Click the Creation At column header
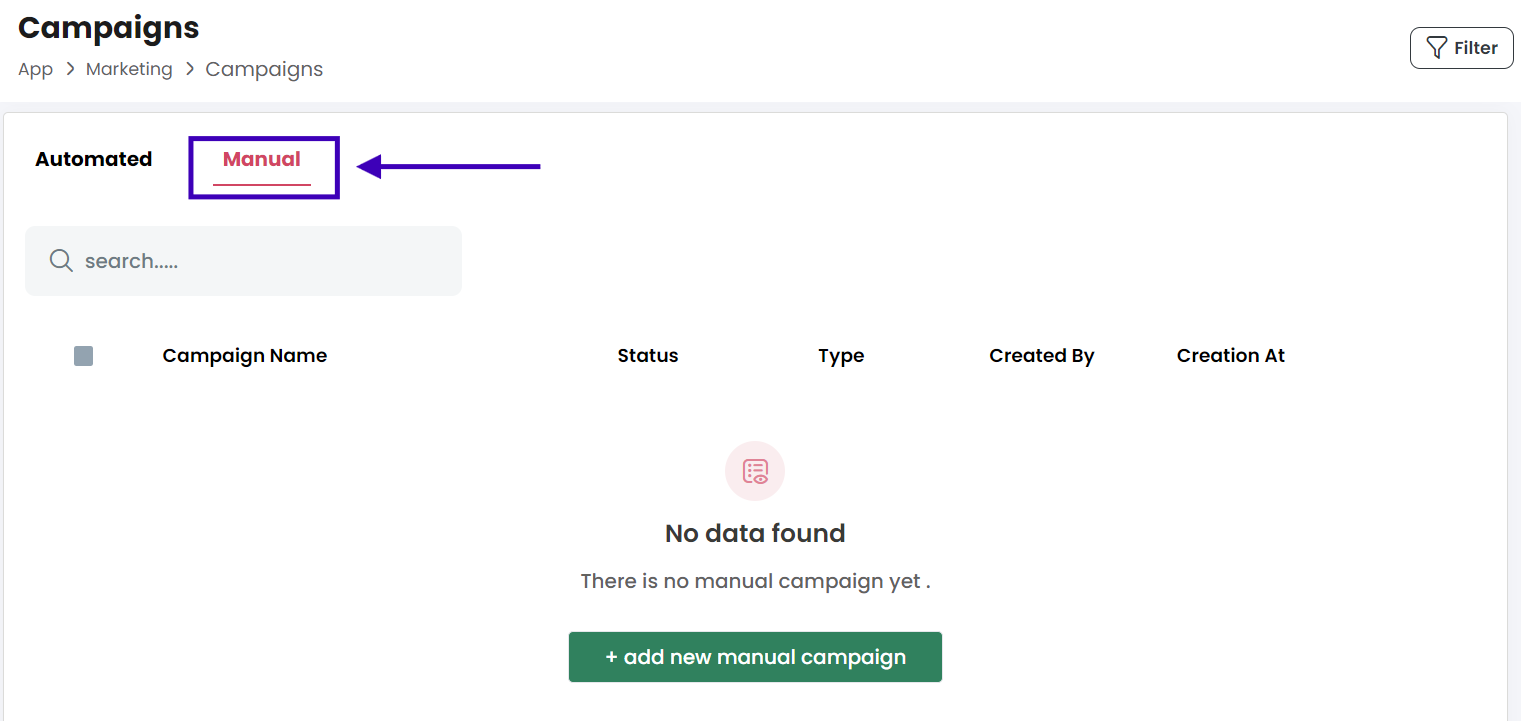1521x721 pixels. point(1231,356)
